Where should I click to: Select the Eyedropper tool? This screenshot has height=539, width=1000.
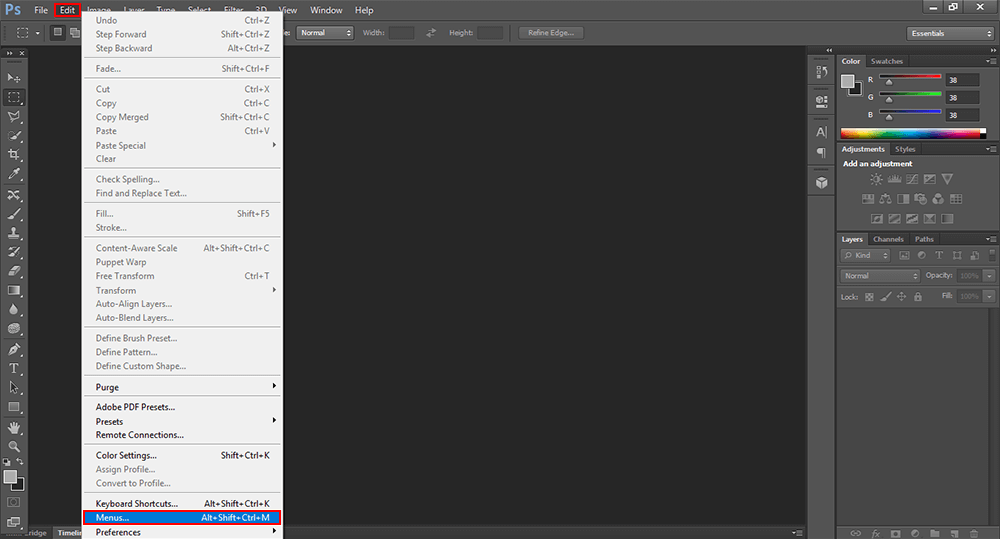[x=13, y=174]
